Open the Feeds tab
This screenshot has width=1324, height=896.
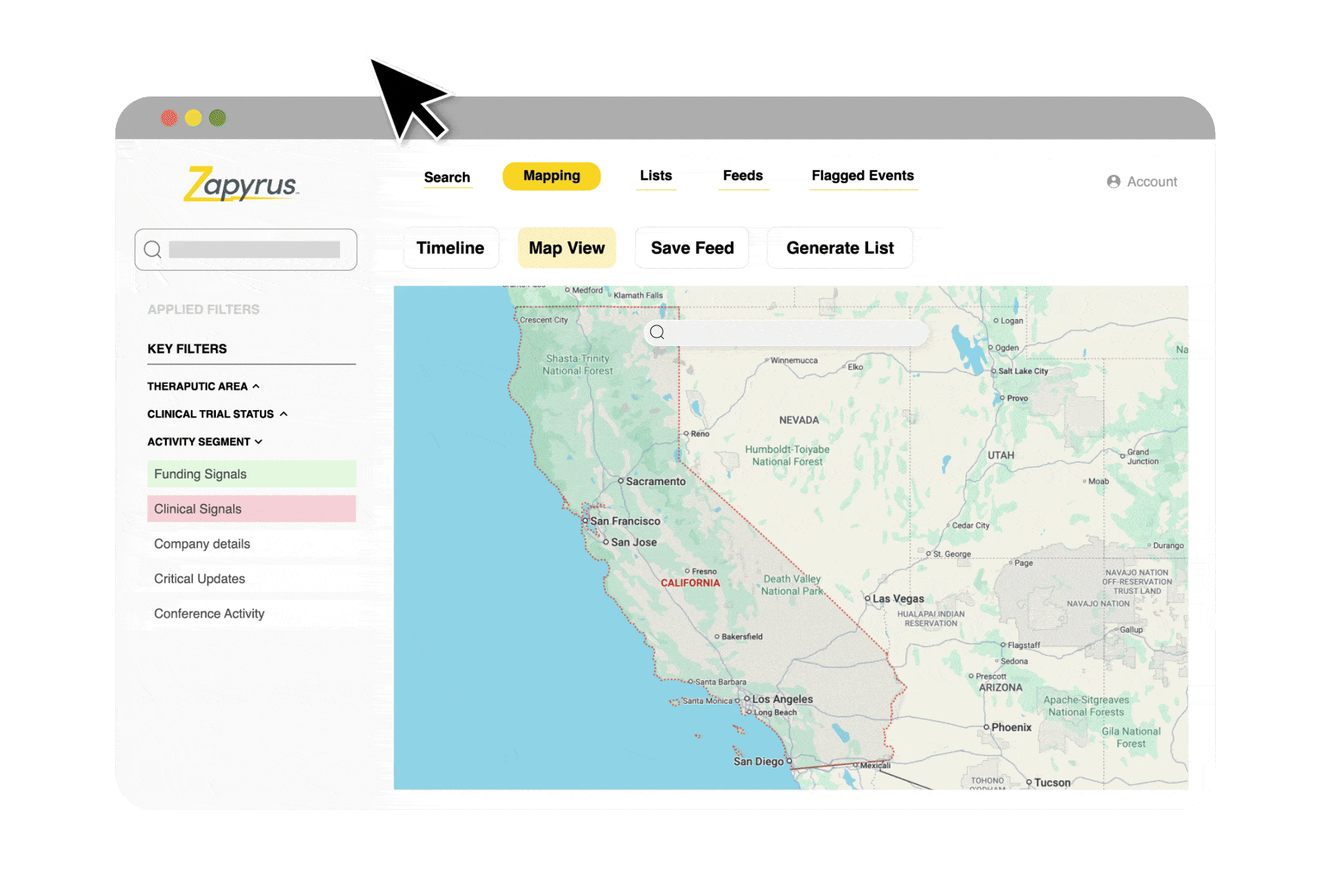(x=743, y=176)
